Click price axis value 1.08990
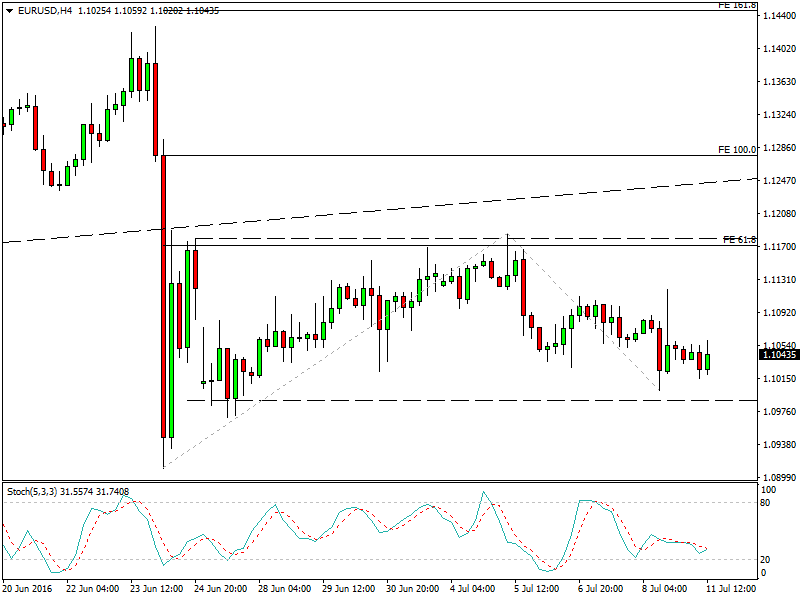Image resolution: width=800 pixels, height=600 pixels. click(779, 478)
